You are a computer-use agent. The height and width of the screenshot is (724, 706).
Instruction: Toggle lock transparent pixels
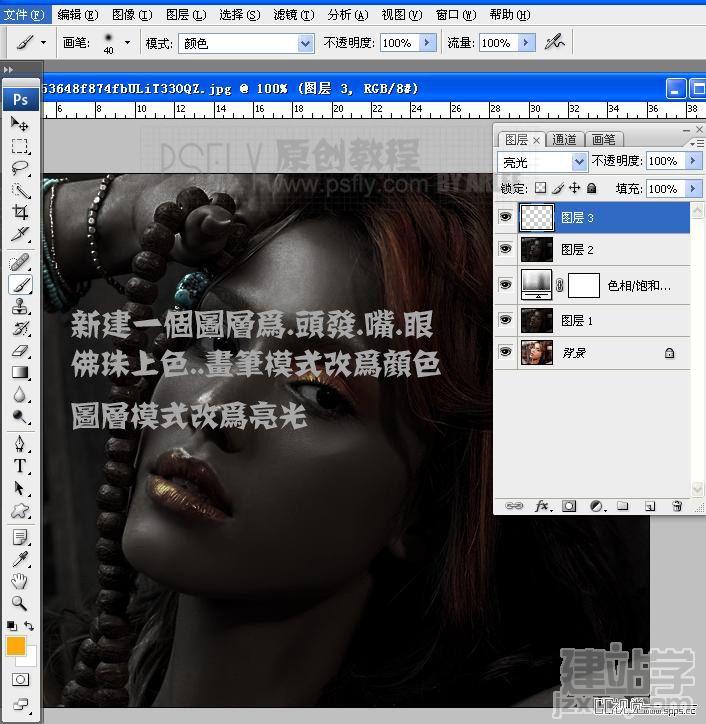click(540, 188)
